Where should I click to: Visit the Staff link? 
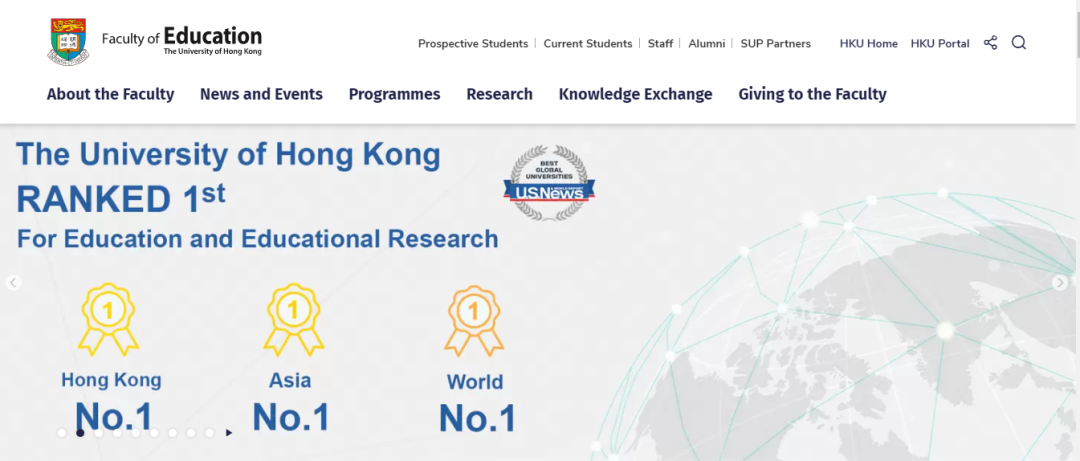(660, 43)
